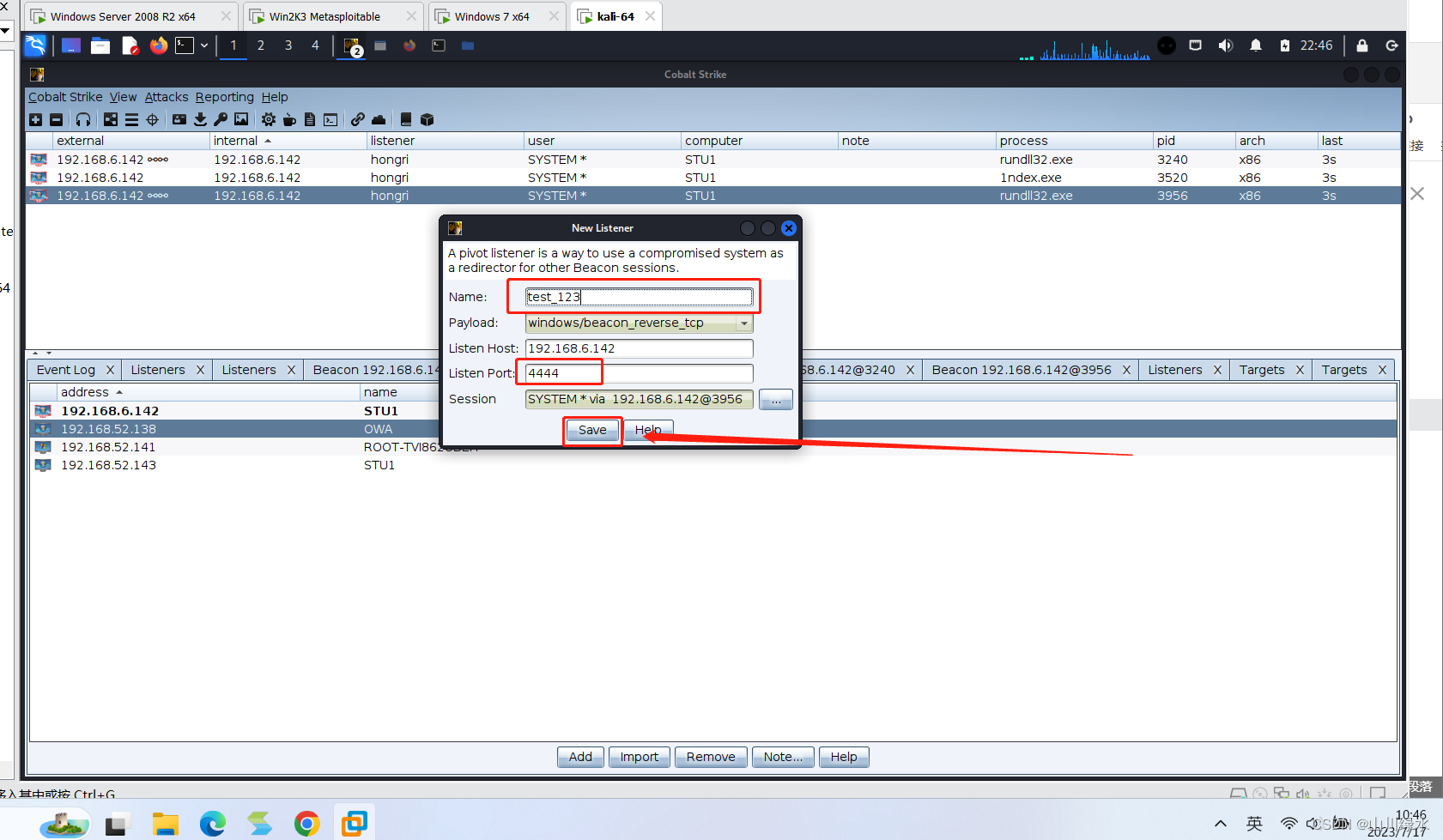Open Keystrokes key icon

(221, 119)
